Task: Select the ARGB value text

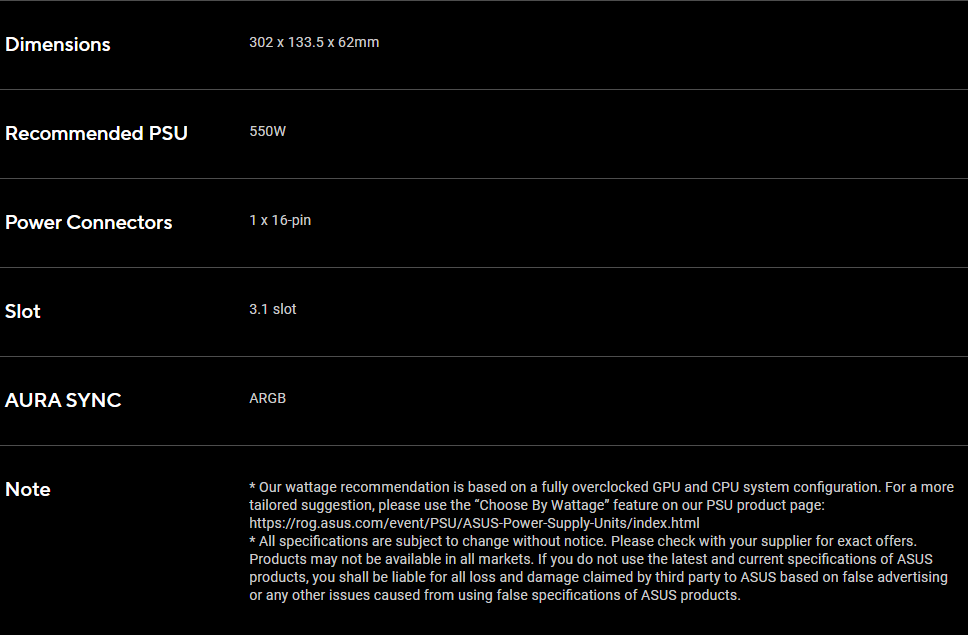Action: tap(267, 398)
